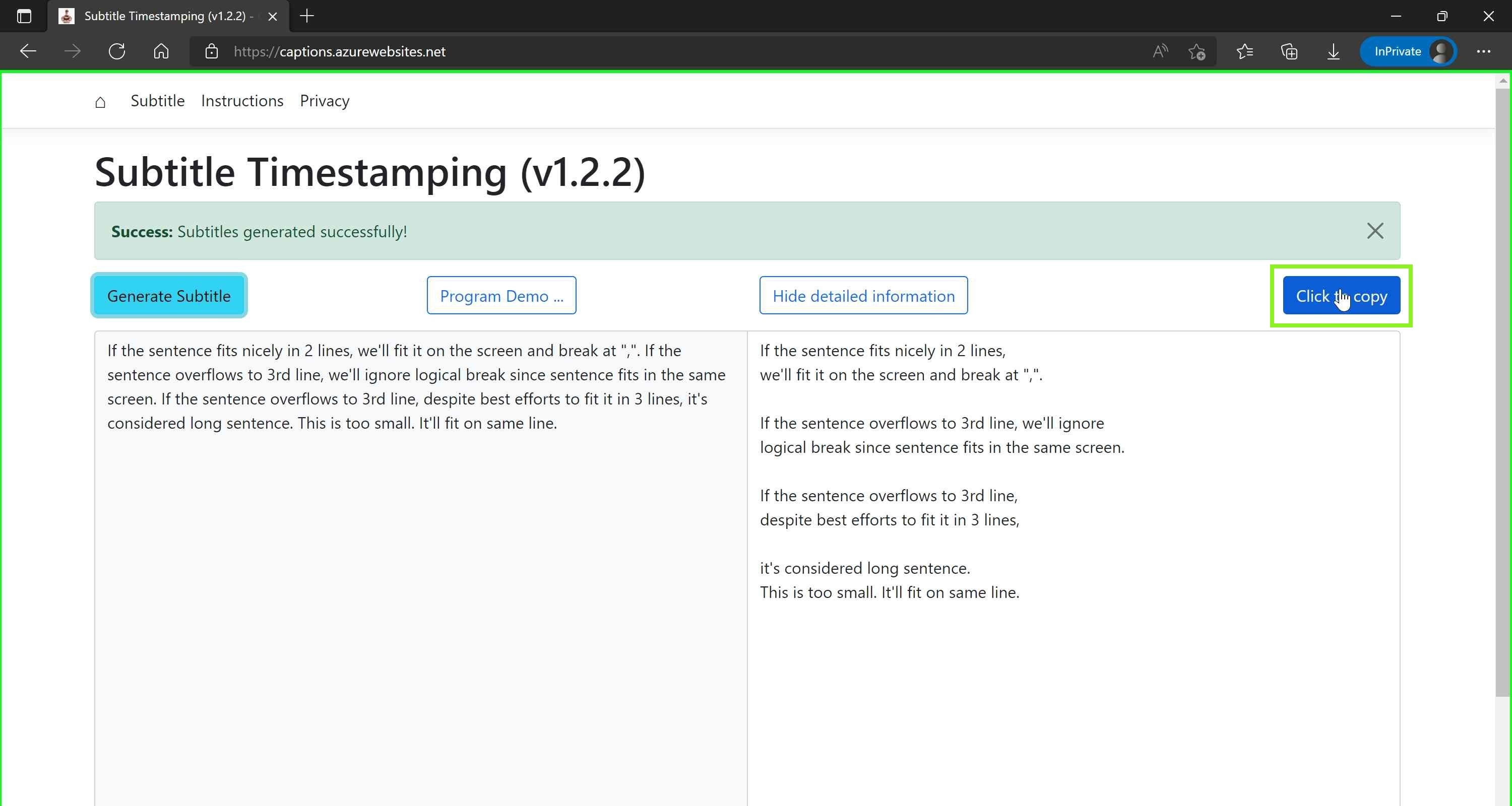Image resolution: width=1512 pixels, height=806 pixels.
Task: Click the generated subtitles output area
Action: tap(1074, 568)
